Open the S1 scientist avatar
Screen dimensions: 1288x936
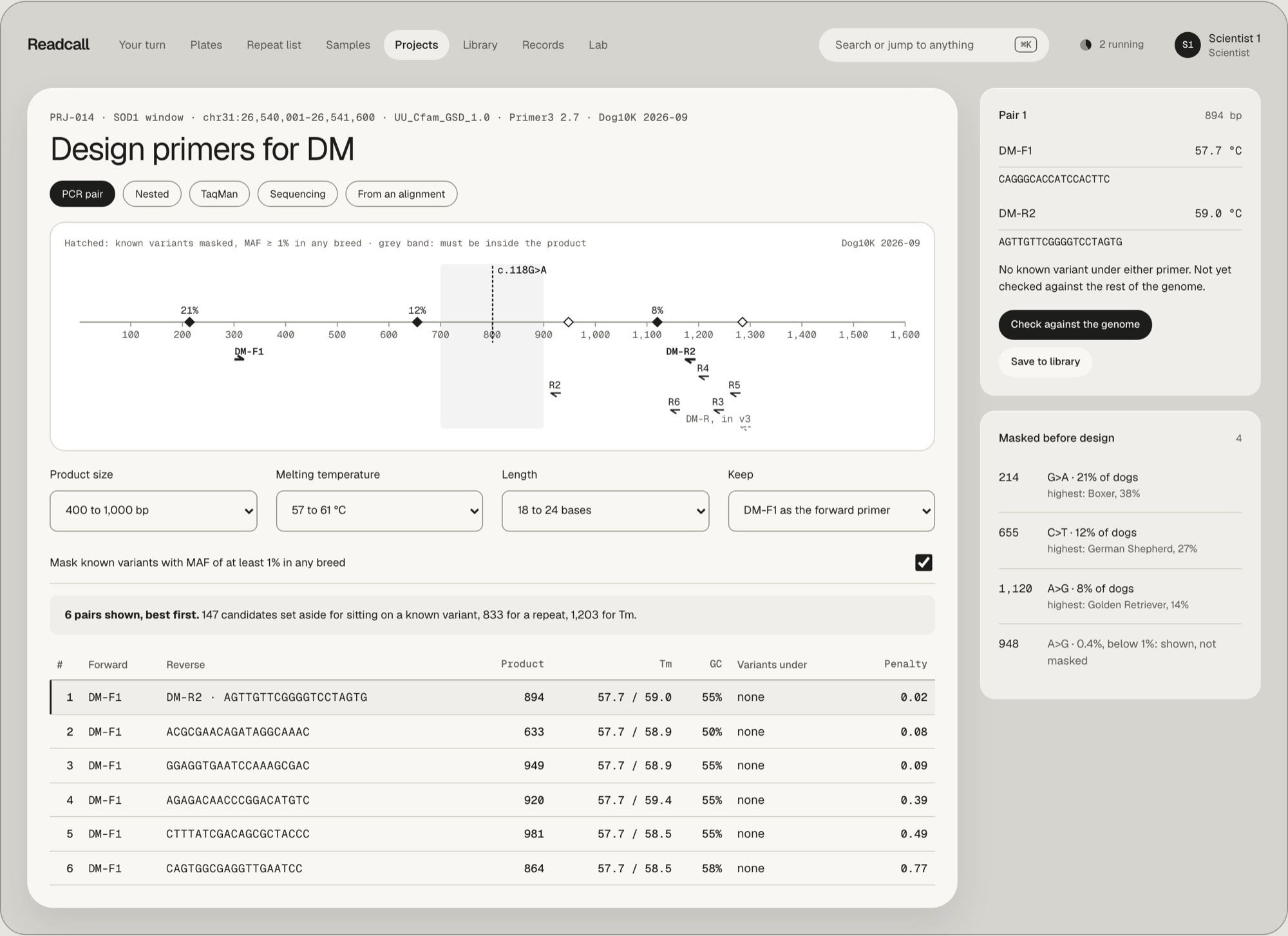[1187, 45]
